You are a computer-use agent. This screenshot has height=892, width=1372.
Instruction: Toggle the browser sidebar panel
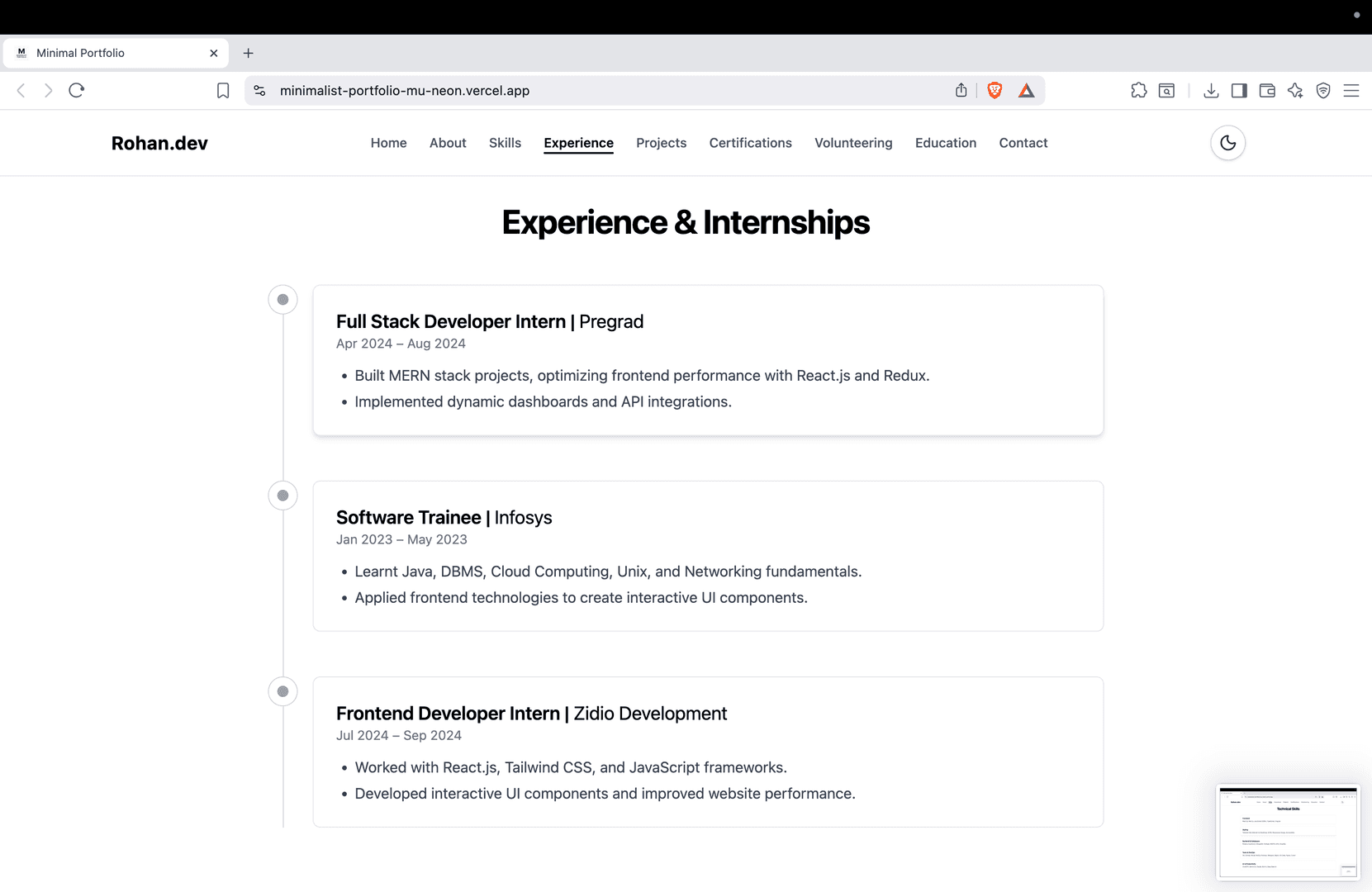click(x=1239, y=91)
